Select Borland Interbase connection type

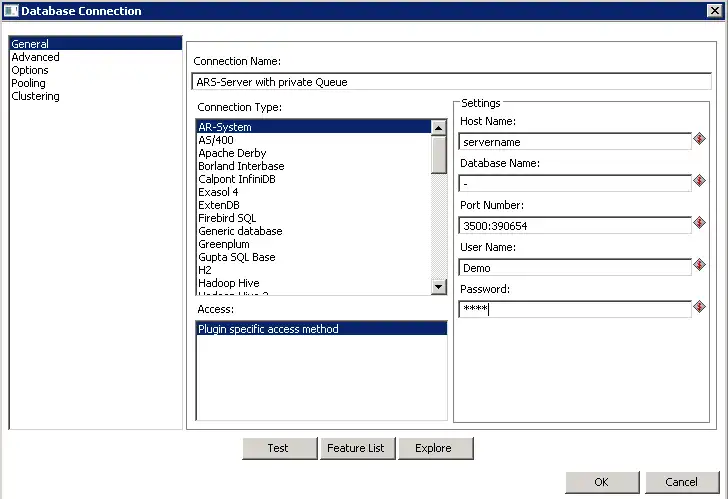tap(314, 166)
